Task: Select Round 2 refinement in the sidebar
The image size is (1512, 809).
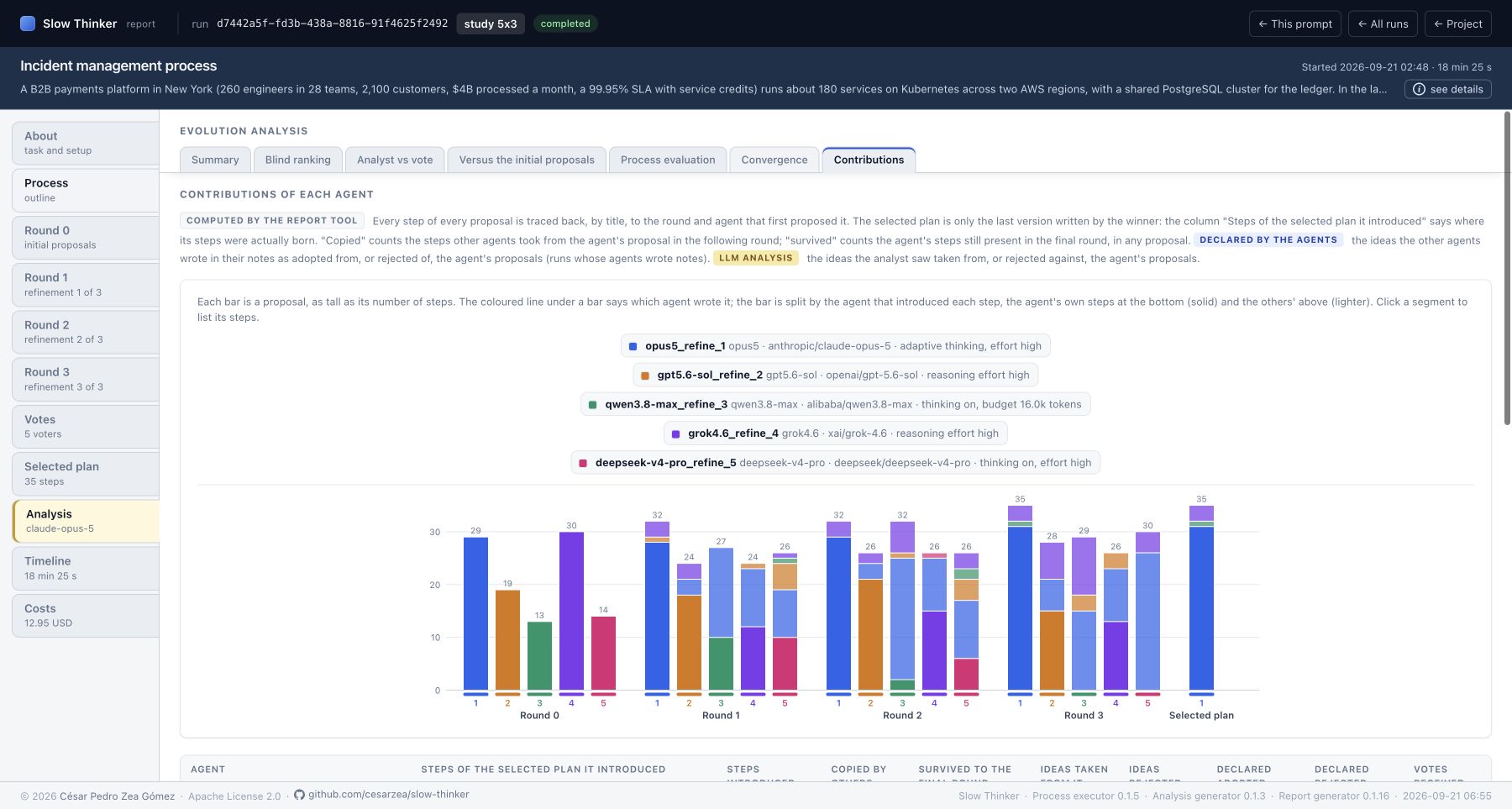Action: pyautogui.click(x=86, y=332)
